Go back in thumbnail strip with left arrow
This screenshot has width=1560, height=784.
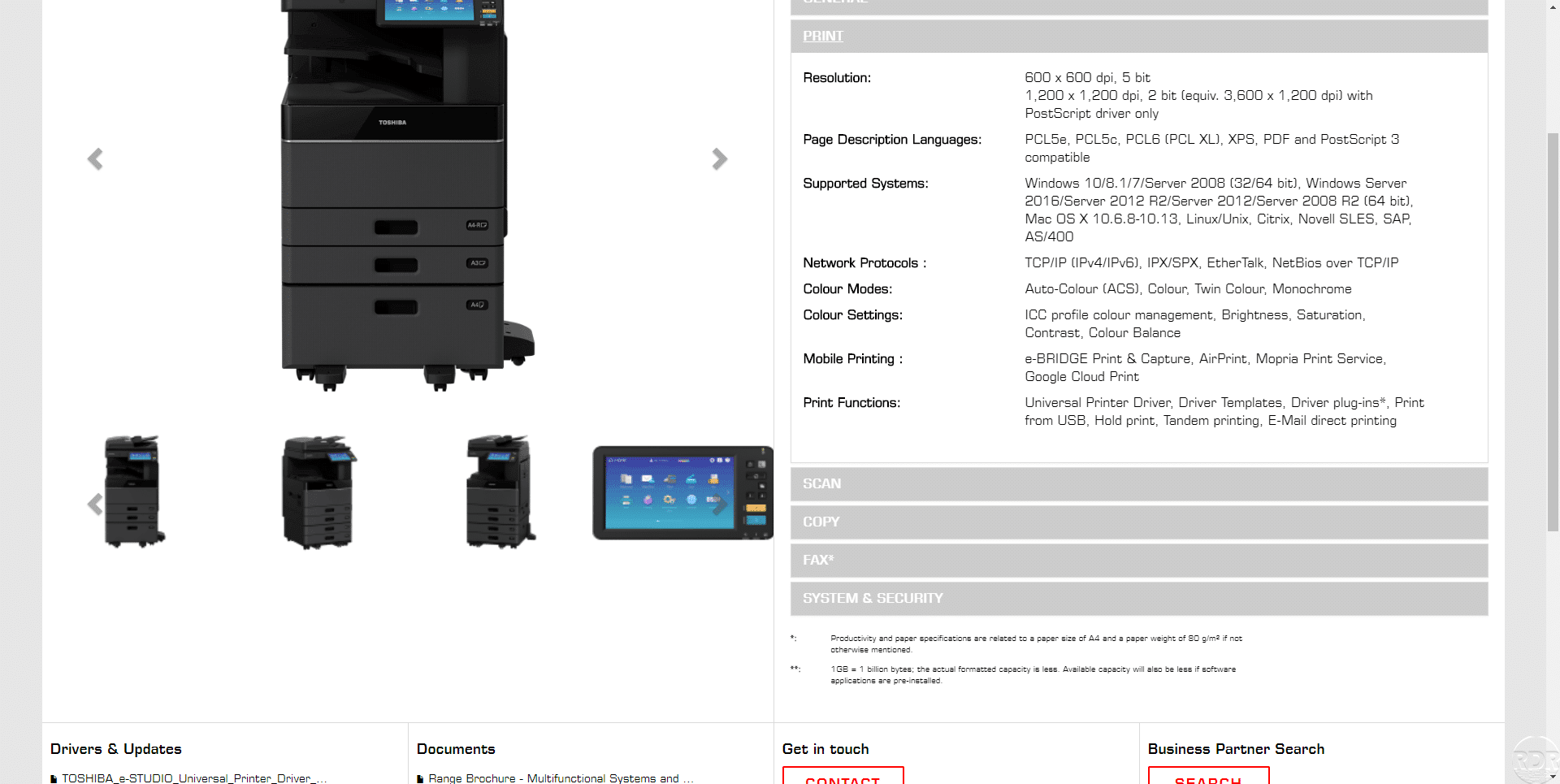click(x=95, y=505)
